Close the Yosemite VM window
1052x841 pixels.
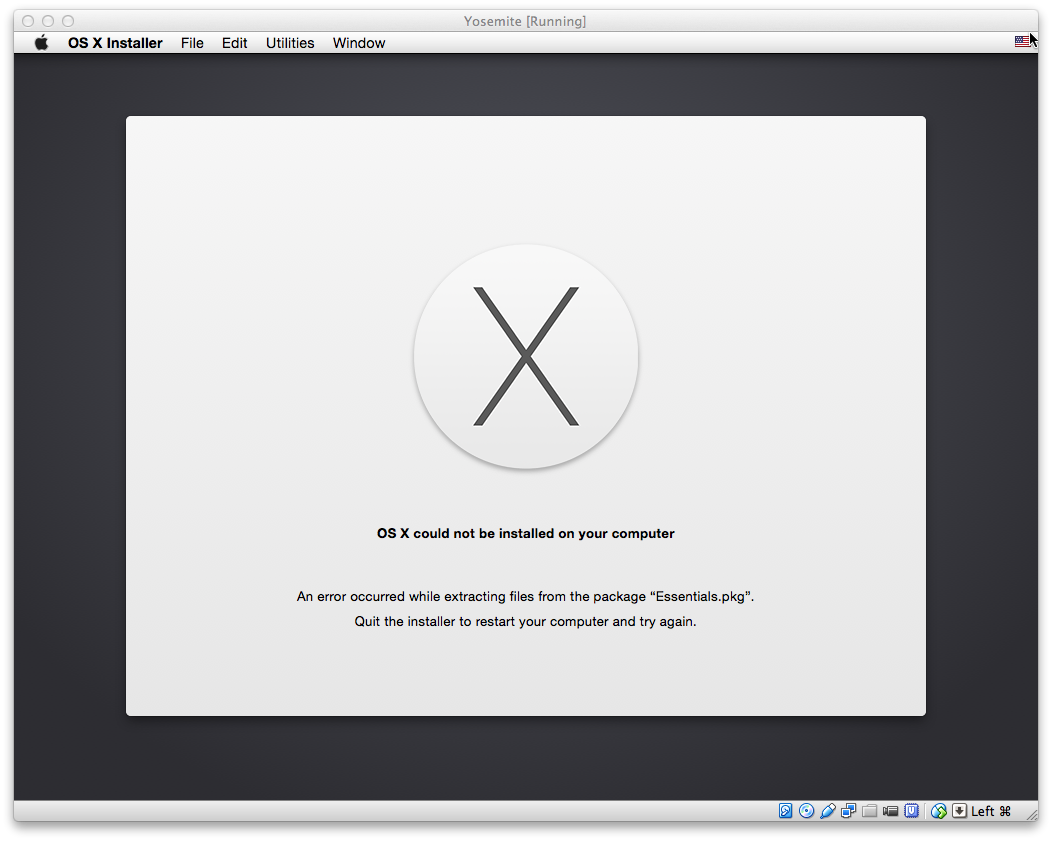28,21
